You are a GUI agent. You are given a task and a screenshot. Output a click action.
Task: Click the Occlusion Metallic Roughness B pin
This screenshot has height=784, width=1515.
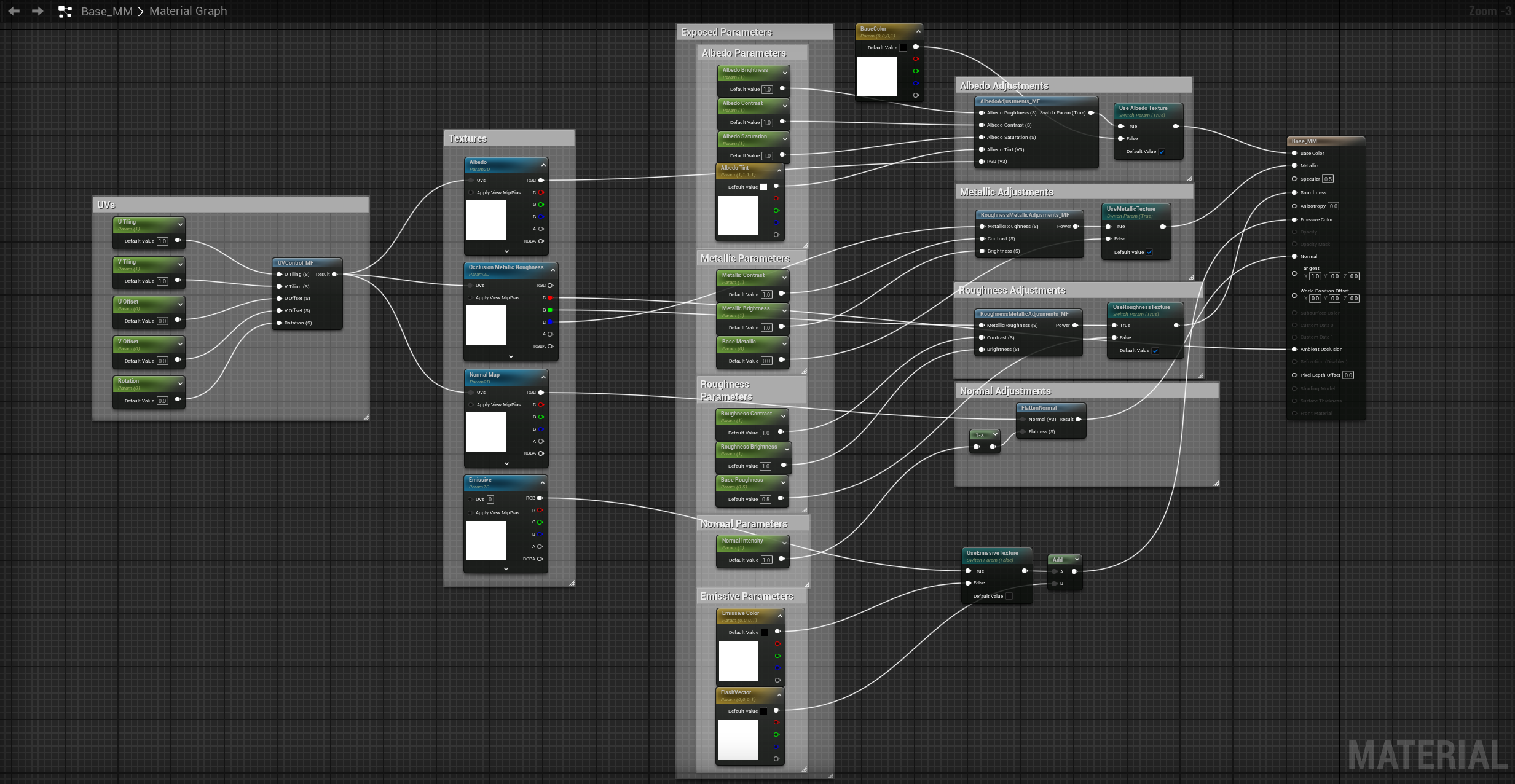coord(550,322)
